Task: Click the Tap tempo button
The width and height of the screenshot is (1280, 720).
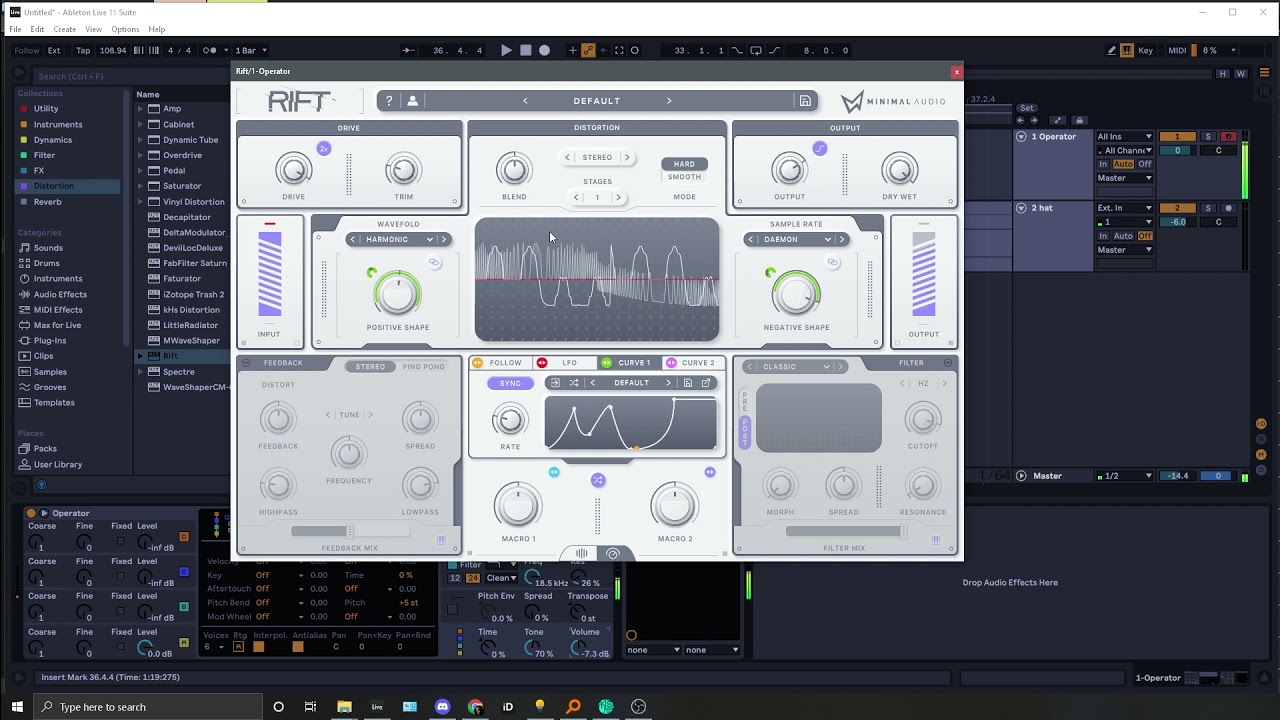Action: click(83, 50)
